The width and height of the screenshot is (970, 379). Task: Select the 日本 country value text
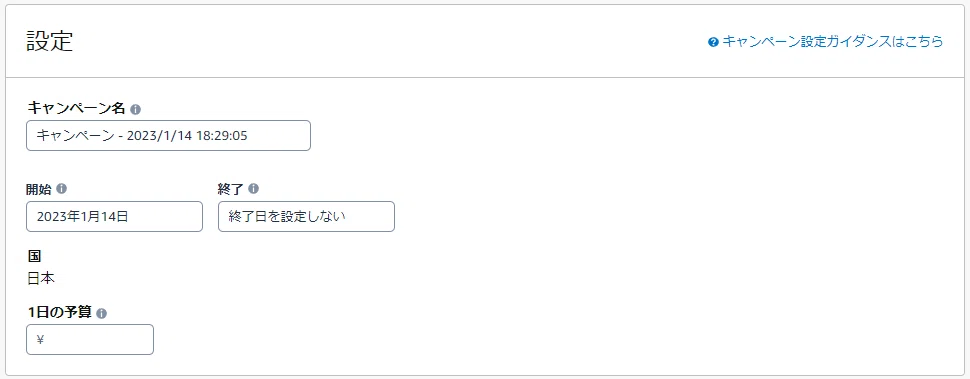[41, 279]
